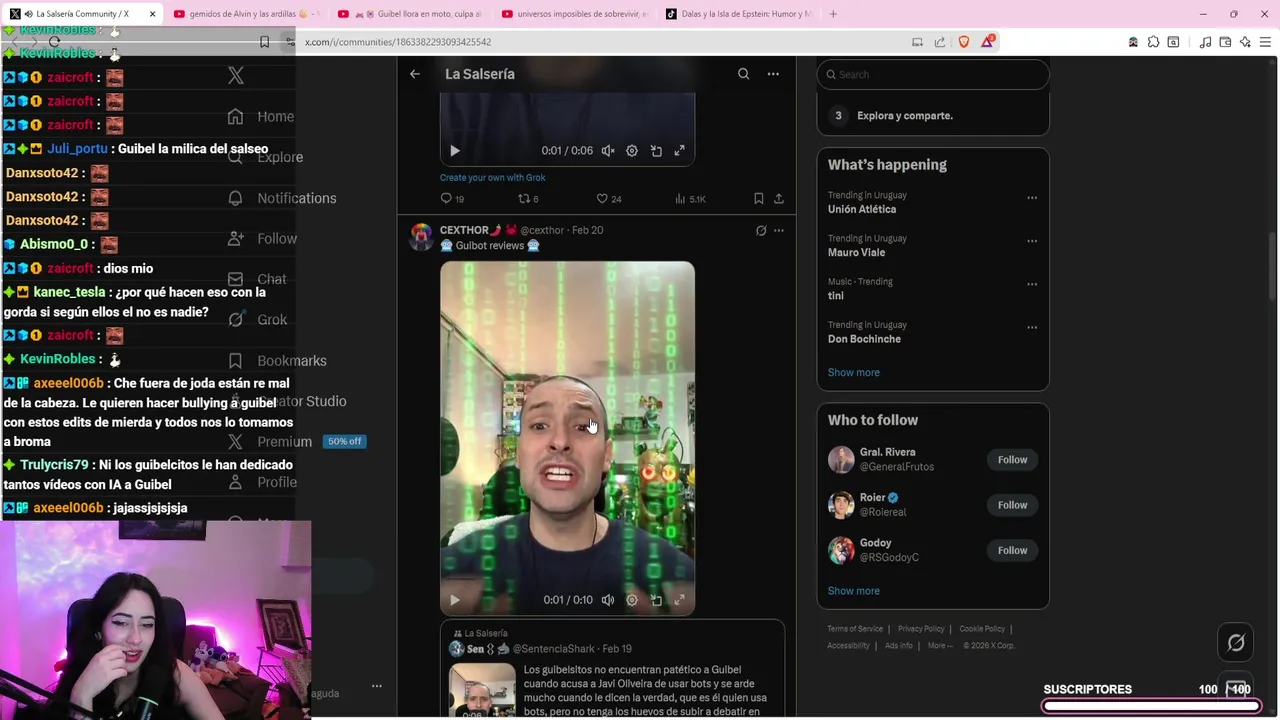Expand the 'More ···' footer menu
This screenshot has width=1280, height=720.
[x=940, y=646]
